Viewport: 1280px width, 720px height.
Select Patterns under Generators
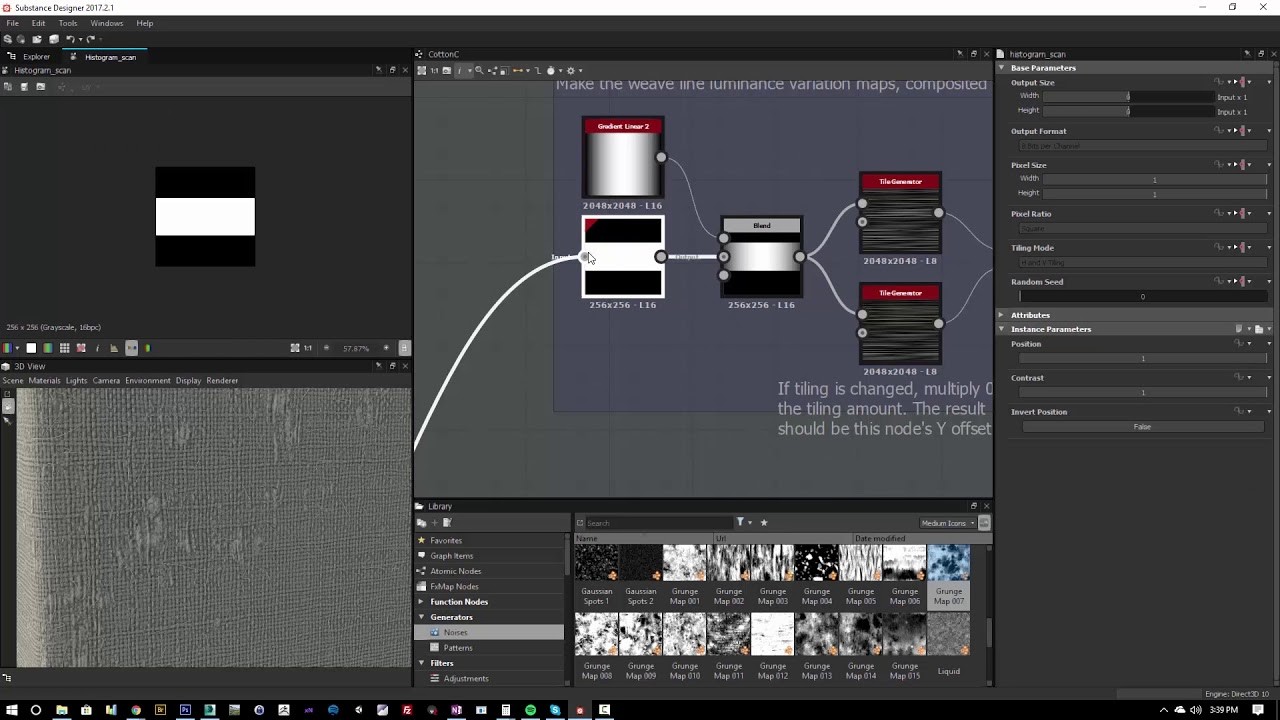pyautogui.click(x=457, y=648)
